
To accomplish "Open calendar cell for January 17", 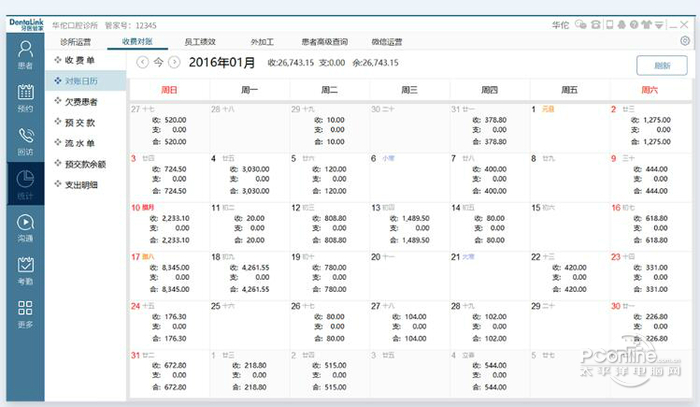I will coord(169,275).
